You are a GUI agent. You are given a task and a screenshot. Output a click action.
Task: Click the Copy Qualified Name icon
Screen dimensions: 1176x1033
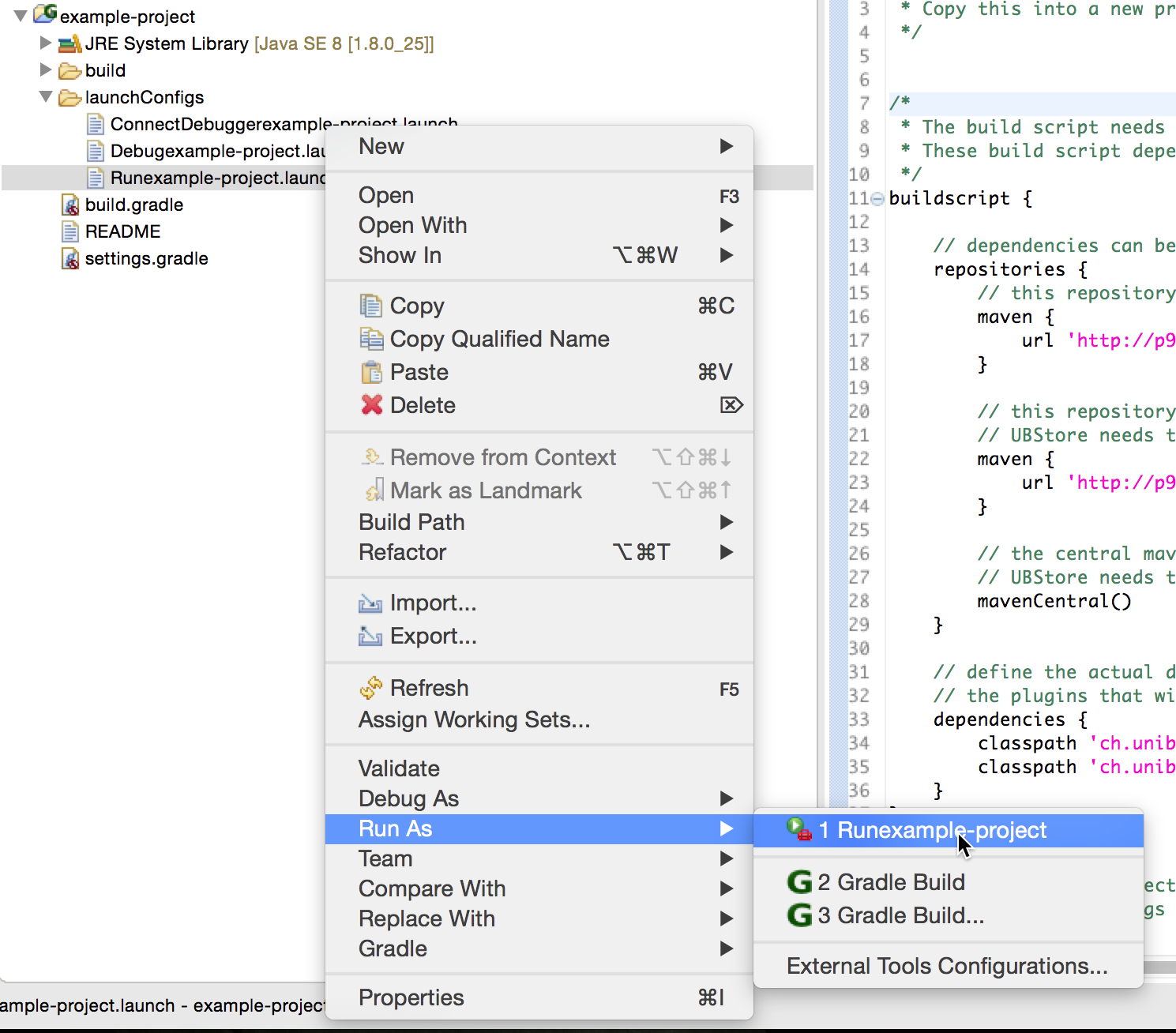pyautogui.click(x=371, y=338)
